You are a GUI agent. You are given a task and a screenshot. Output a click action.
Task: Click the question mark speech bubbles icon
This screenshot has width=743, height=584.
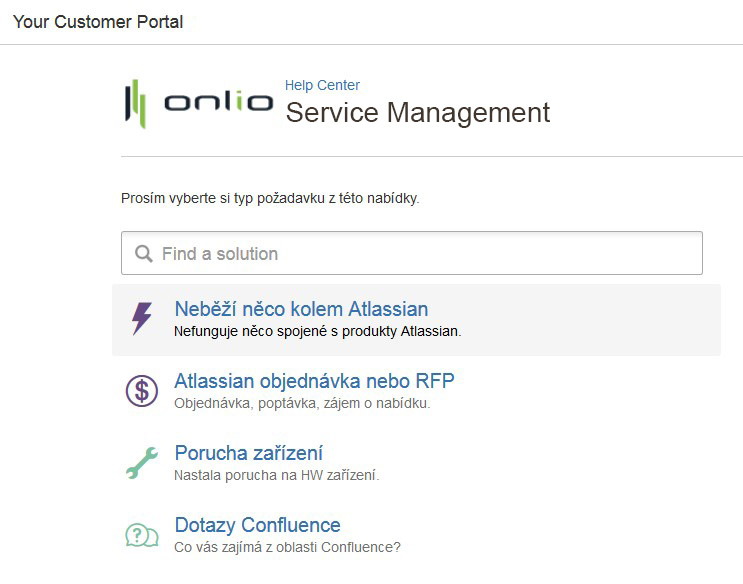[x=142, y=535]
